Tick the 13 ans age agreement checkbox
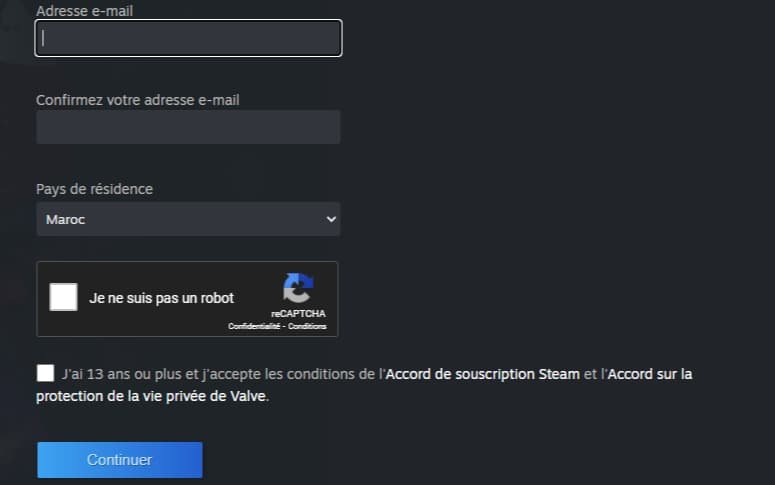Image resolution: width=775 pixels, height=485 pixels. [x=45, y=374]
